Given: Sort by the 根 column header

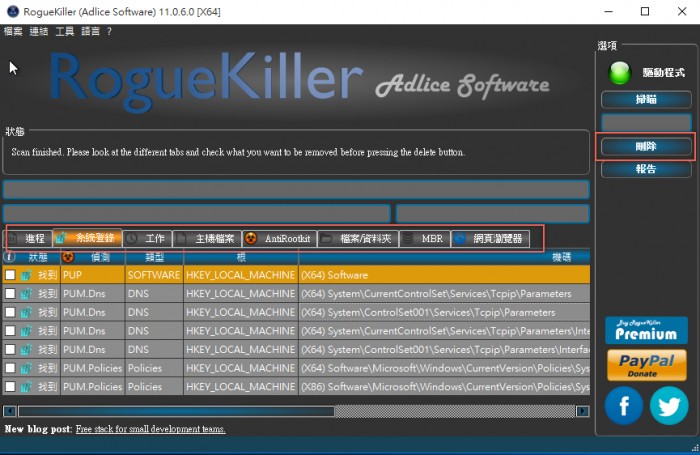Looking at the screenshot, I should (241, 257).
